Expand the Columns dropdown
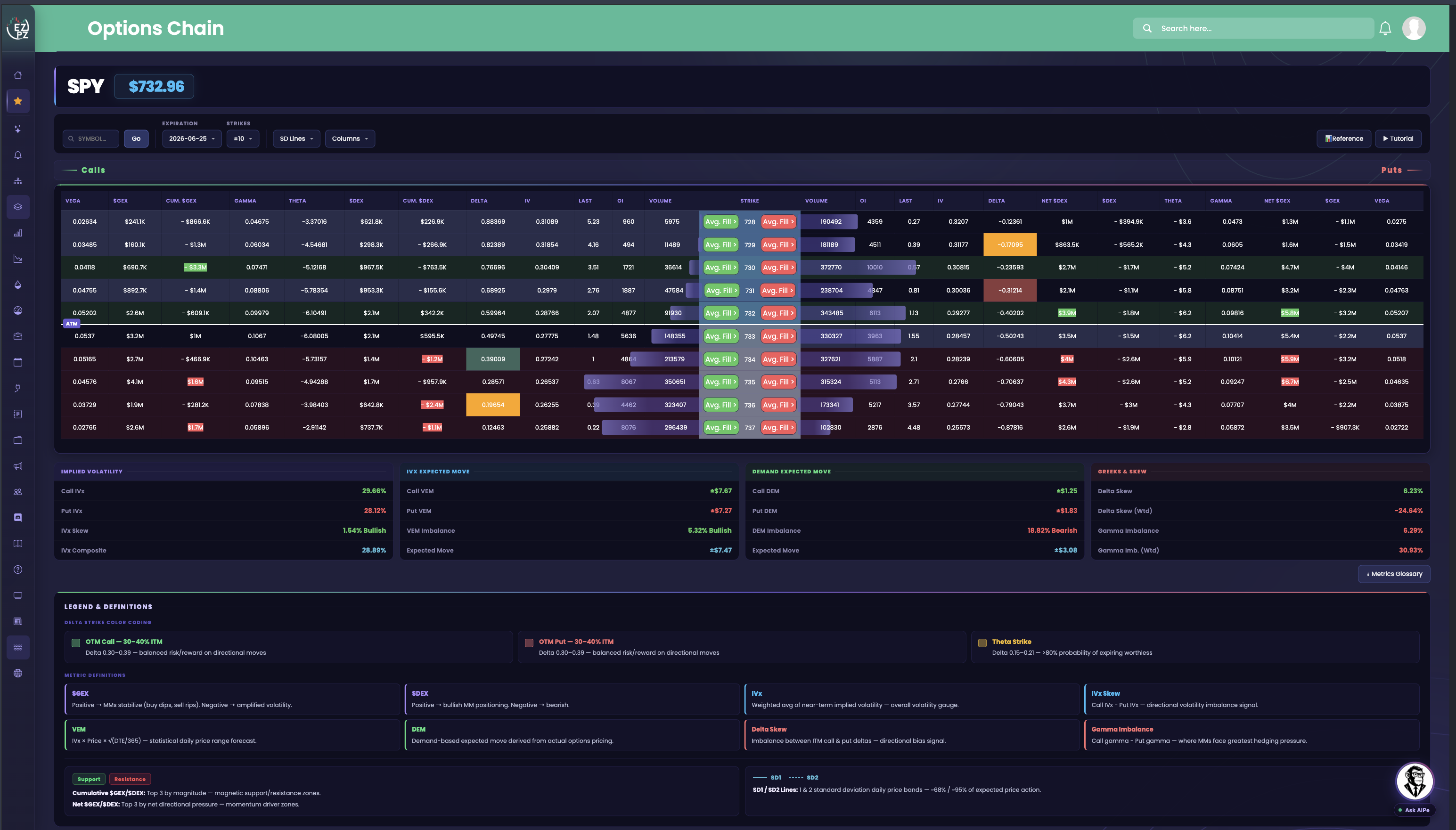 [x=350, y=138]
